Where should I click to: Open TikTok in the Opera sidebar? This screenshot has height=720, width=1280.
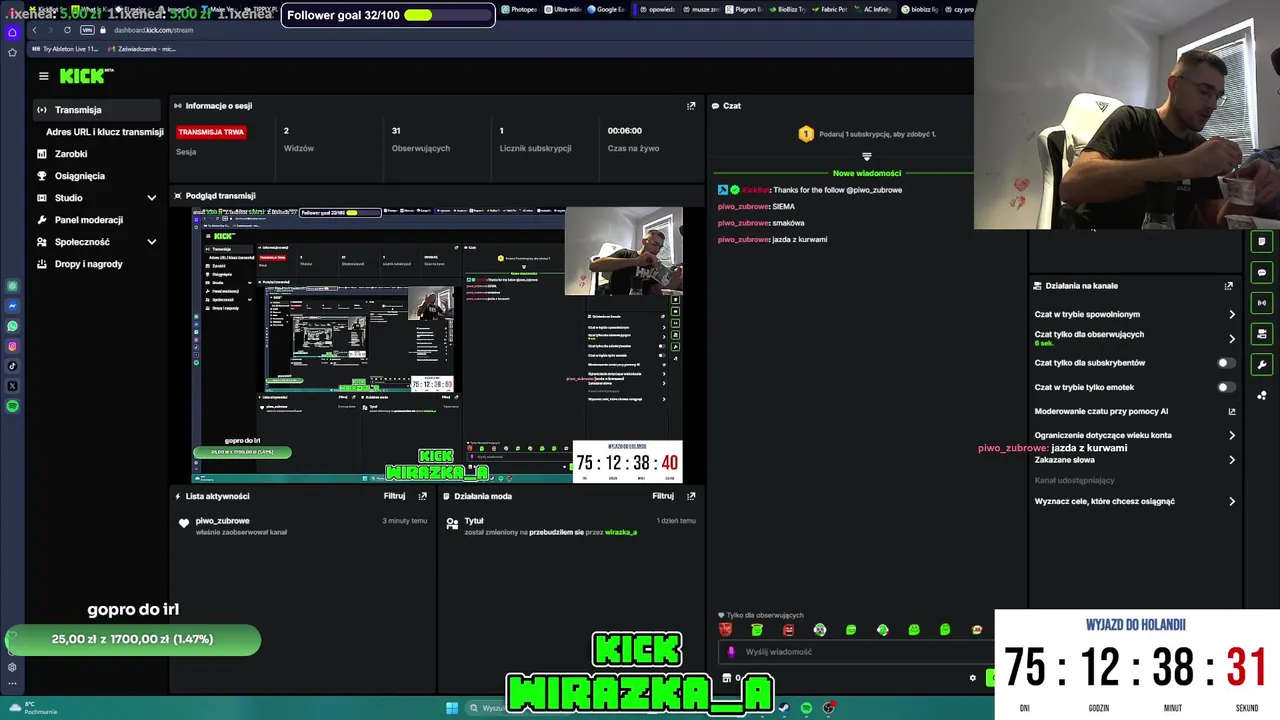click(12, 366)
